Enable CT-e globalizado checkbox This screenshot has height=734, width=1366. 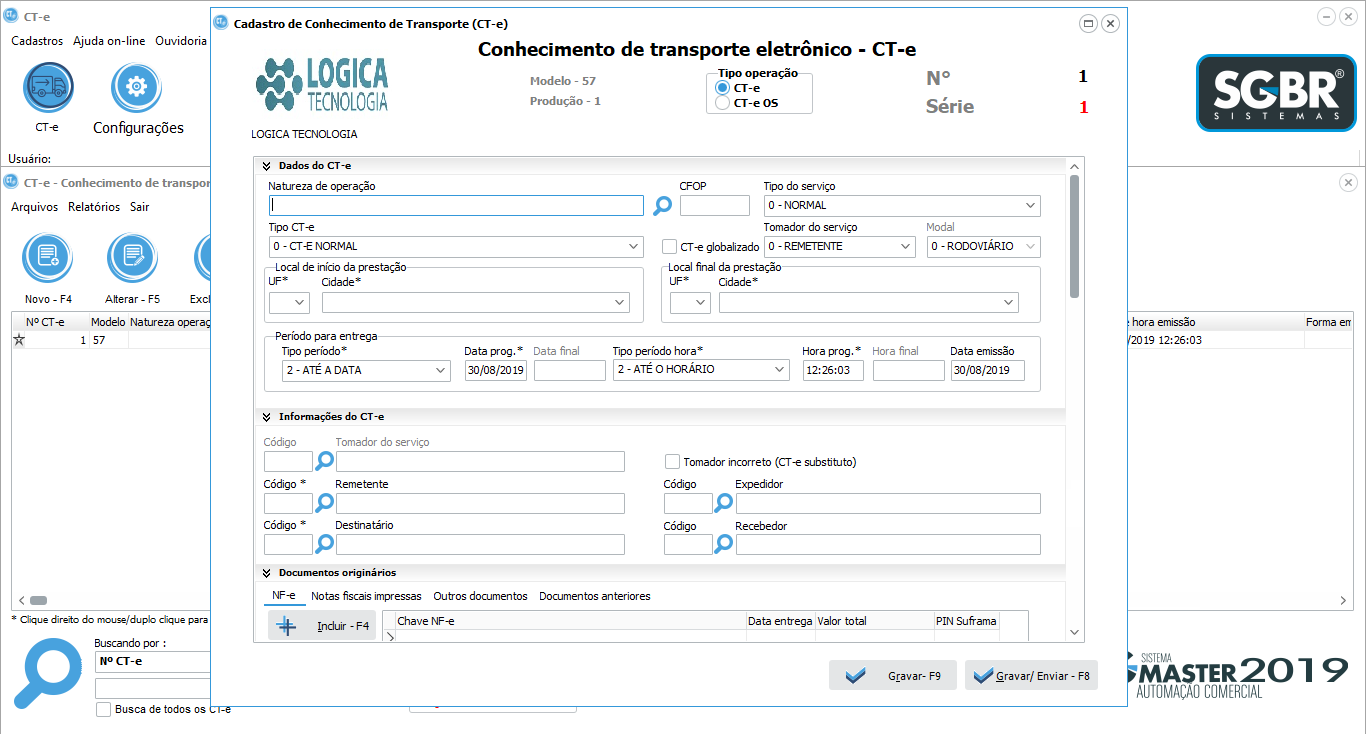pos(670,247)
